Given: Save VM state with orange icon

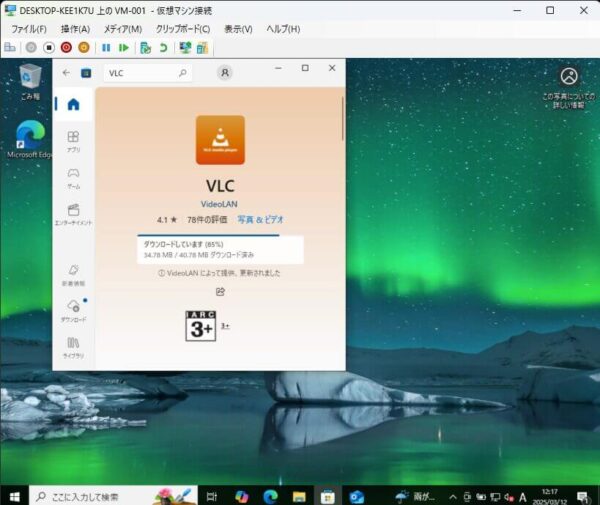Looking at the screenshot, I should pos(84,47).
